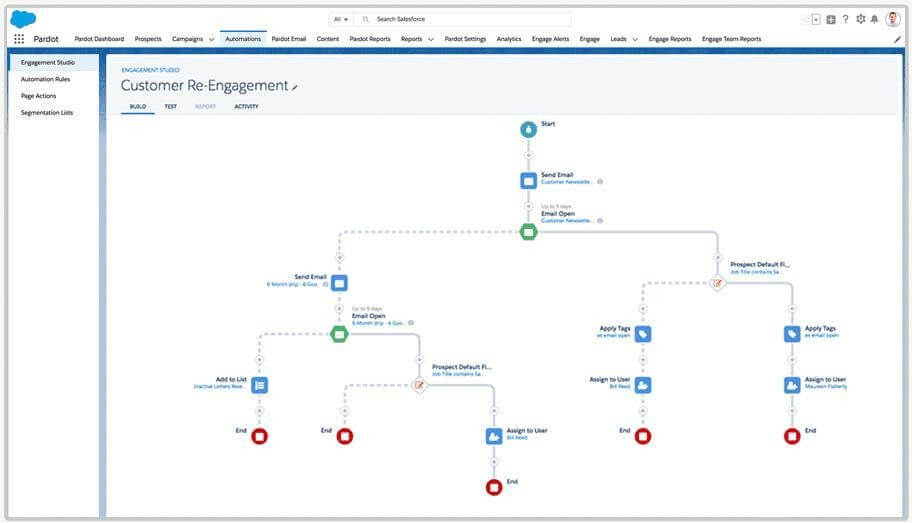Click the ENGAGEMENT STUDIO breadcrumb link
Viewport: 912px width, 523px height.
pyautogui.click(x=150, y=70)
